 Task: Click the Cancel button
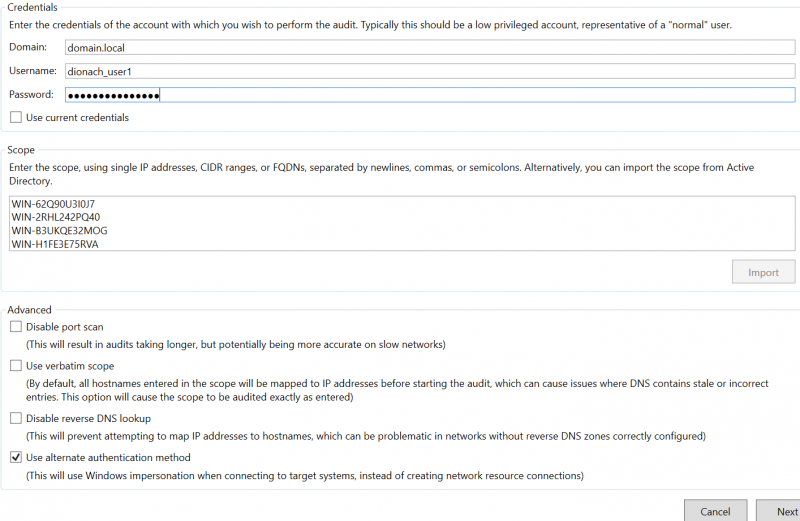715,511
